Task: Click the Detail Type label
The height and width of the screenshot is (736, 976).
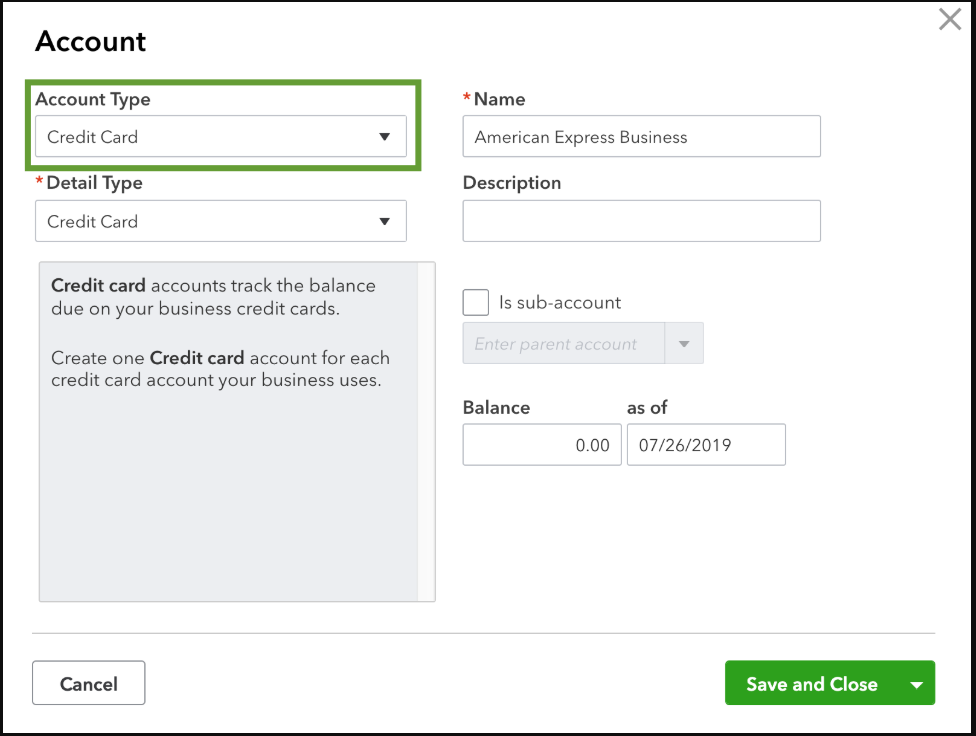Action: (x=94, y=183)
